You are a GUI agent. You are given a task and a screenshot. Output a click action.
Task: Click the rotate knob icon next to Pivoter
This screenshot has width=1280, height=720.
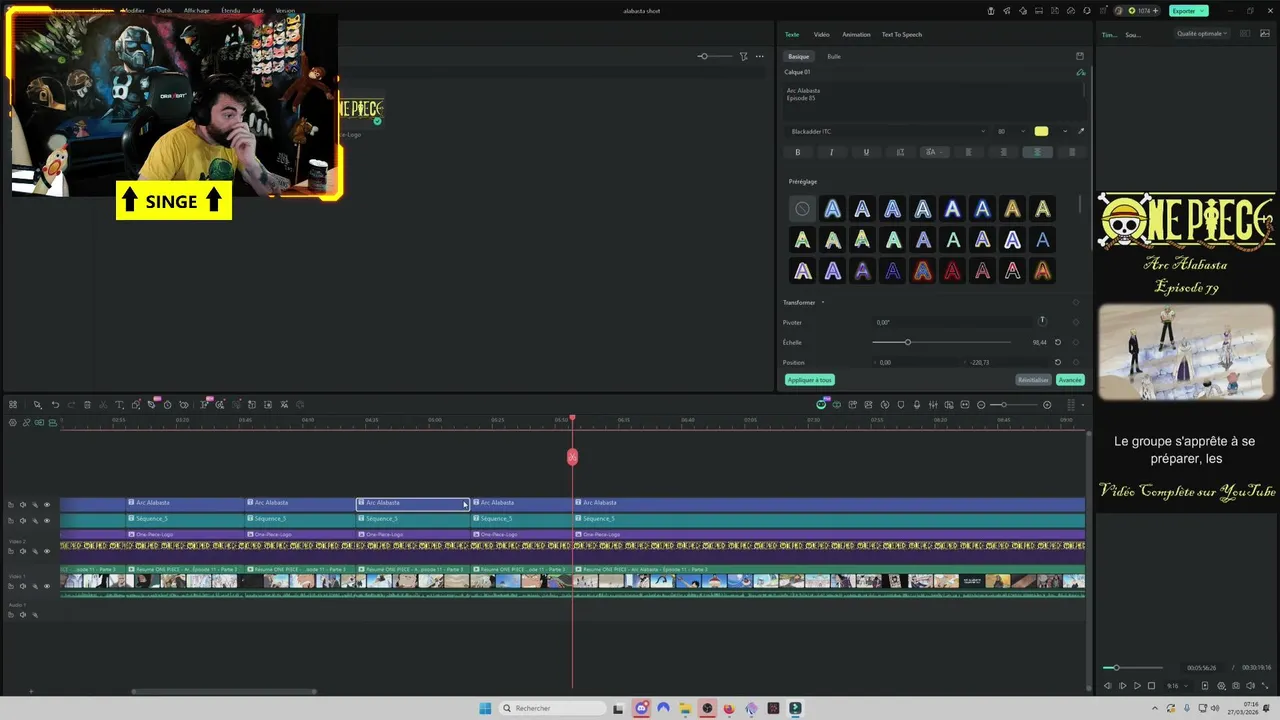[1042, 321]
